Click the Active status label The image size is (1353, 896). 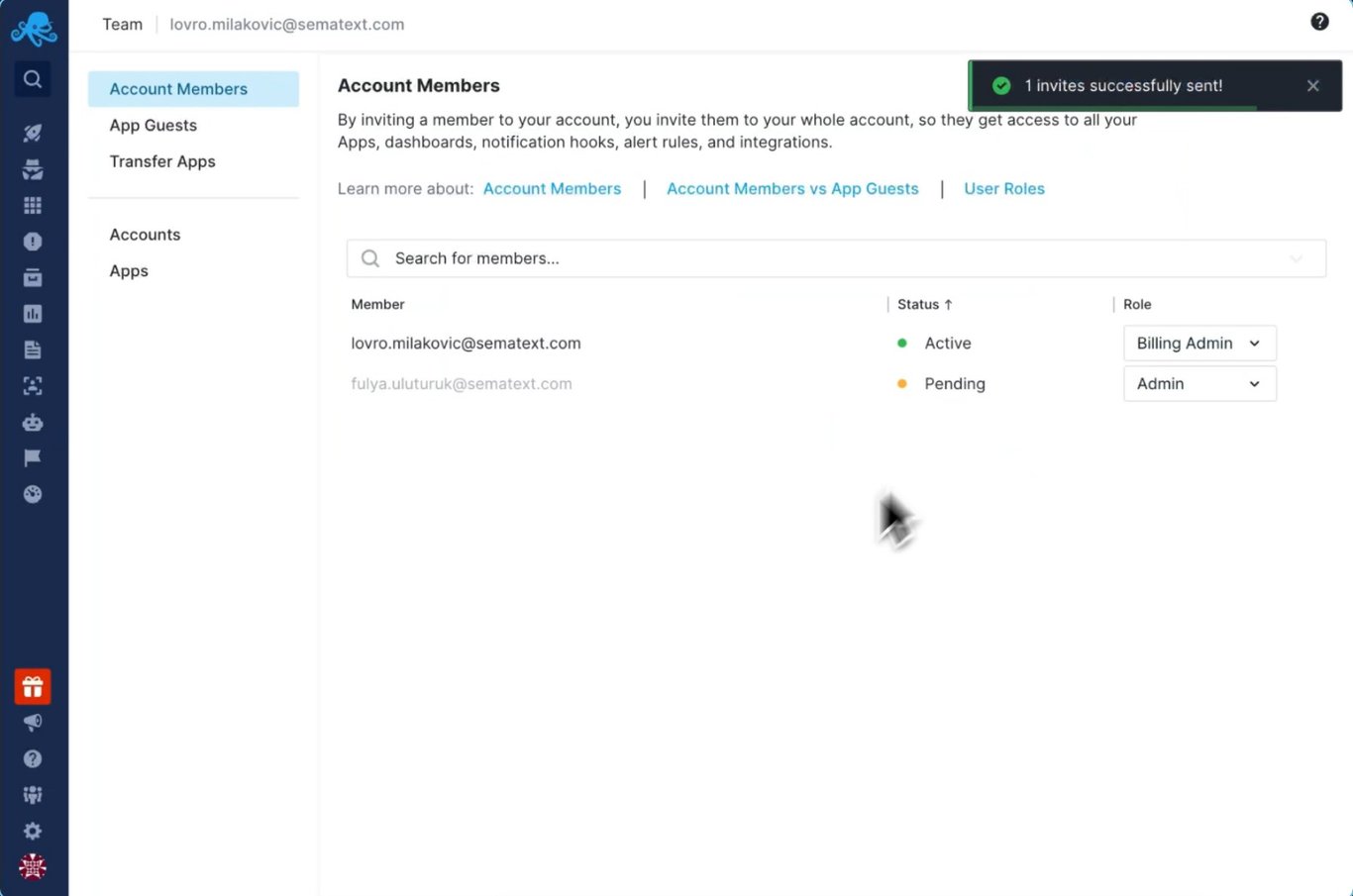tap(948, 344)
